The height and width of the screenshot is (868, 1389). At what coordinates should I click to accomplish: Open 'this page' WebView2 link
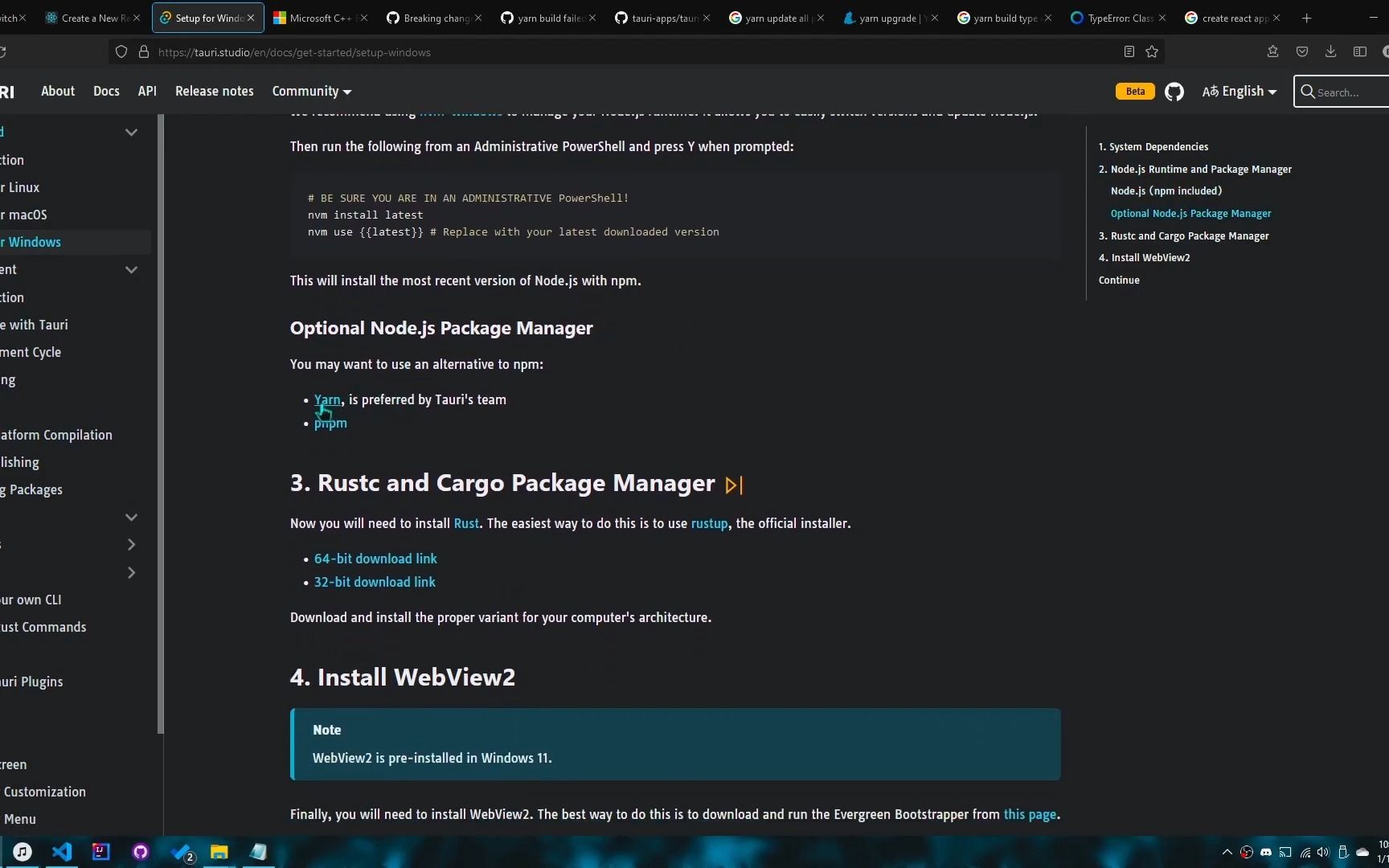pos(1030,814)
